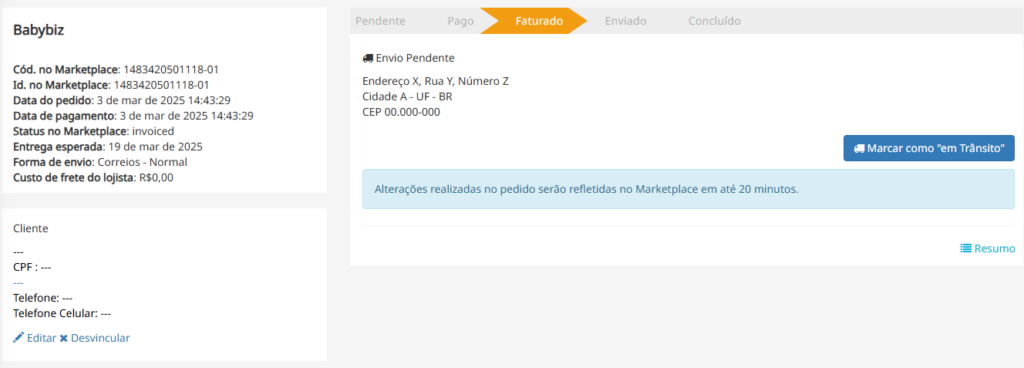Click the list icon beside Resumo

tap(966, 248)
